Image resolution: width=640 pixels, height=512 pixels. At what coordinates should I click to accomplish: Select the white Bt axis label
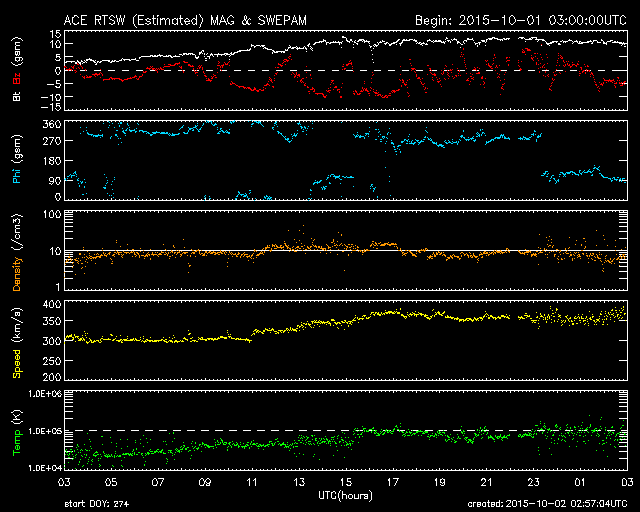[x=18, y=97]
